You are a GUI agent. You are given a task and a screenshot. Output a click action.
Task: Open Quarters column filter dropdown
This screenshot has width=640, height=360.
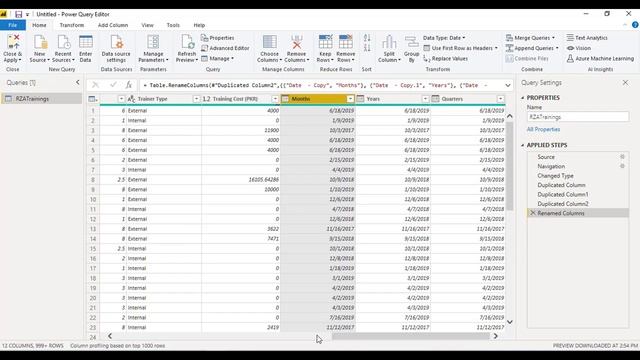[x=500, y=99]
